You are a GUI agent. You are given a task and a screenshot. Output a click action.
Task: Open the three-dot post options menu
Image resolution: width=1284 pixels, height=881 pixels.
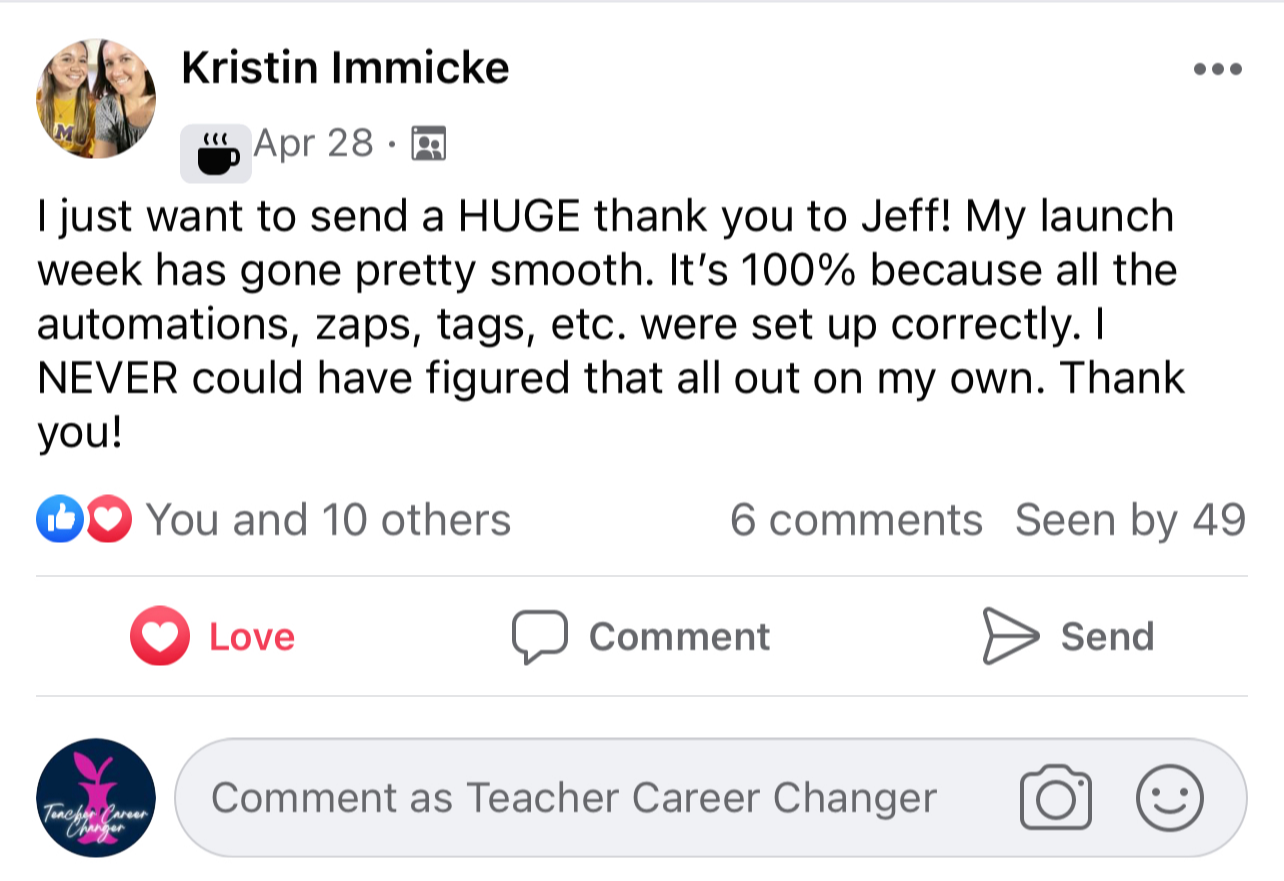coord(1218,70)
